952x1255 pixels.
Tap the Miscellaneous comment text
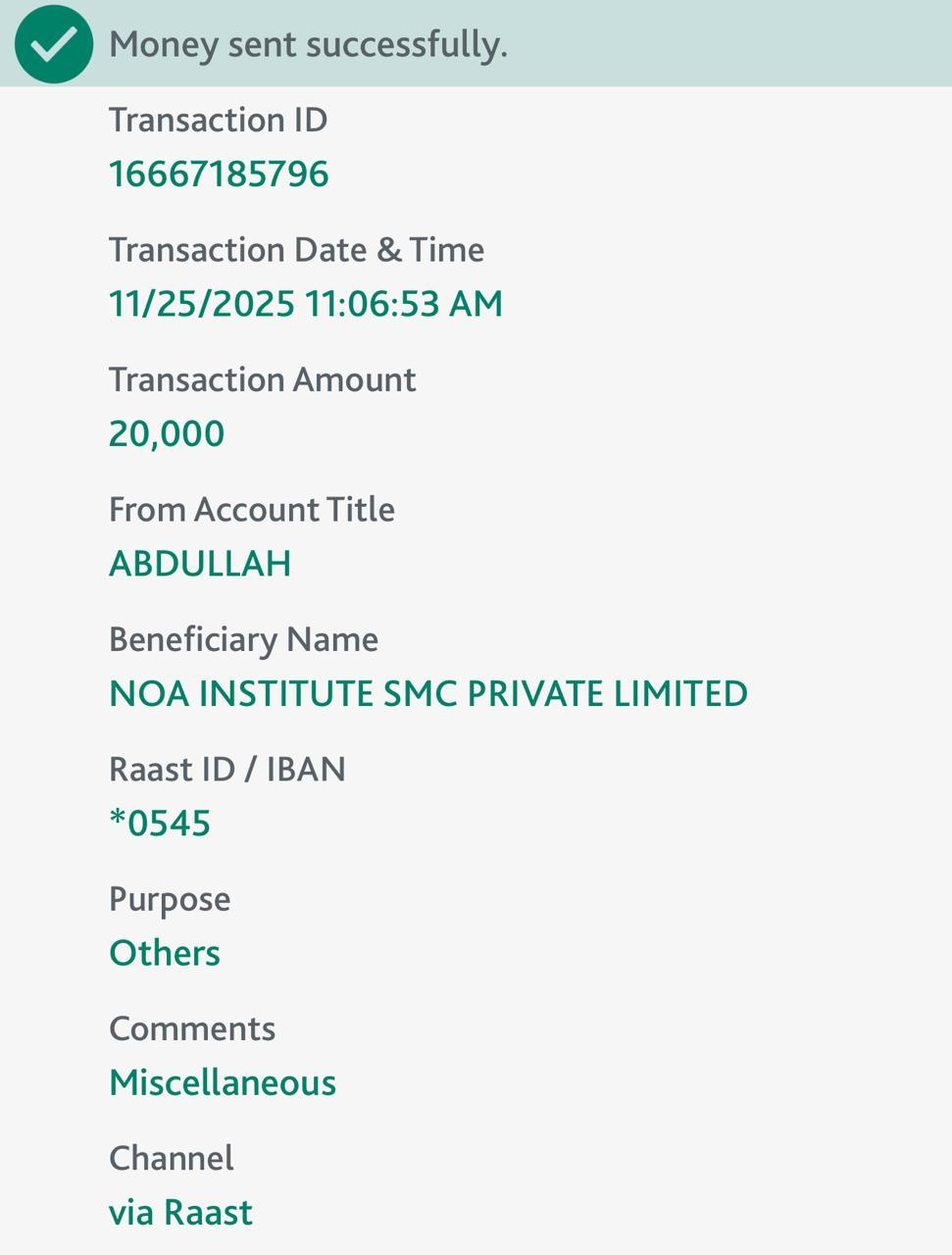point(223,1082)
